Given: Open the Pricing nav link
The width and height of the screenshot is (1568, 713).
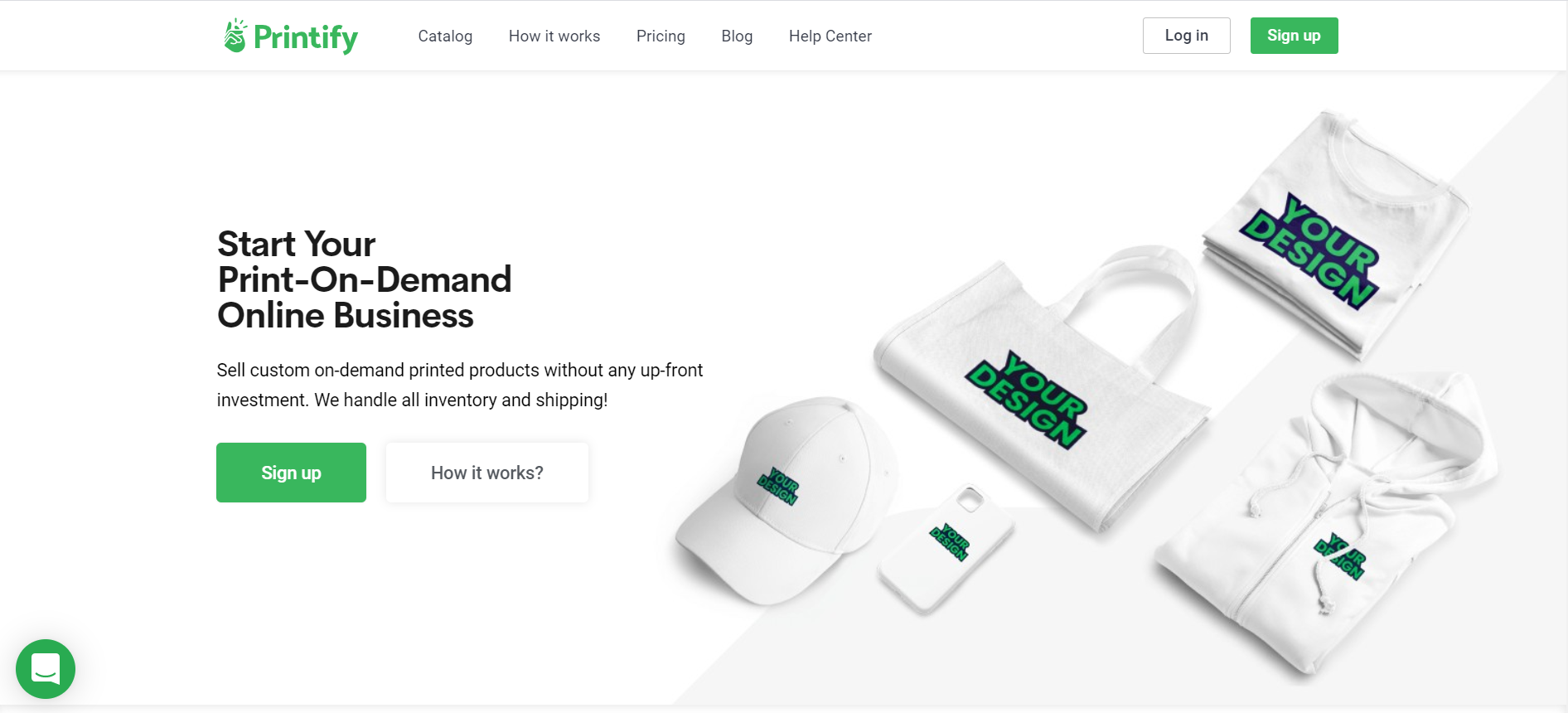Looking at the screenshot, I should click(661, 36).
